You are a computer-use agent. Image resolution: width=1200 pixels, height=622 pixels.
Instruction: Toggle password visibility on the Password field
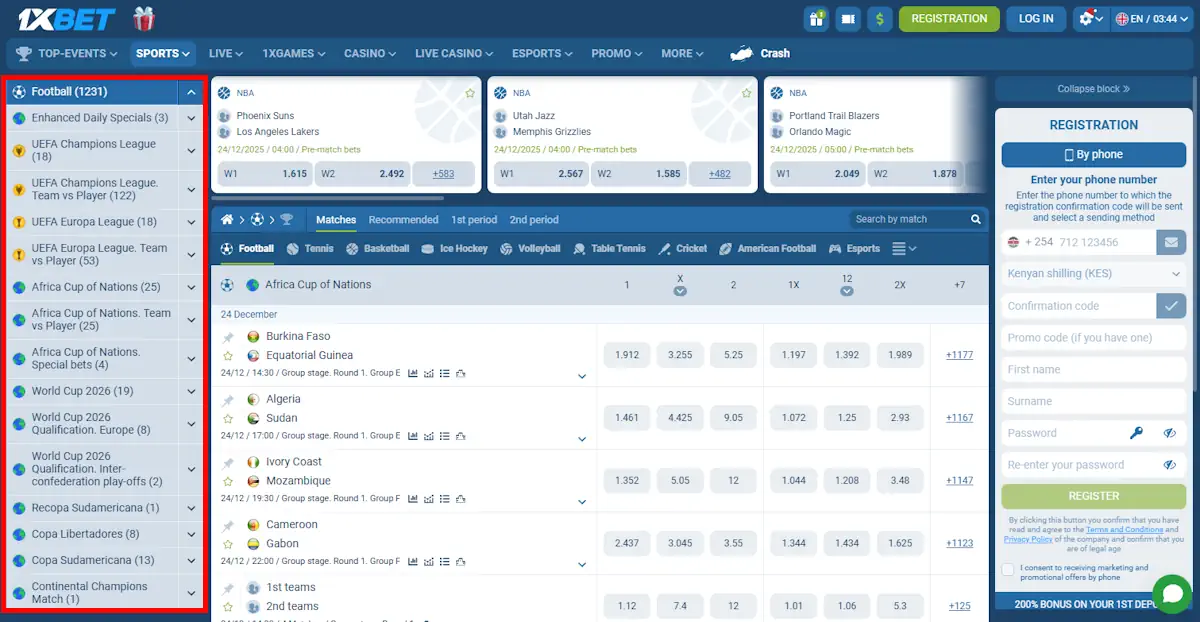click(x=1170, y=432)
